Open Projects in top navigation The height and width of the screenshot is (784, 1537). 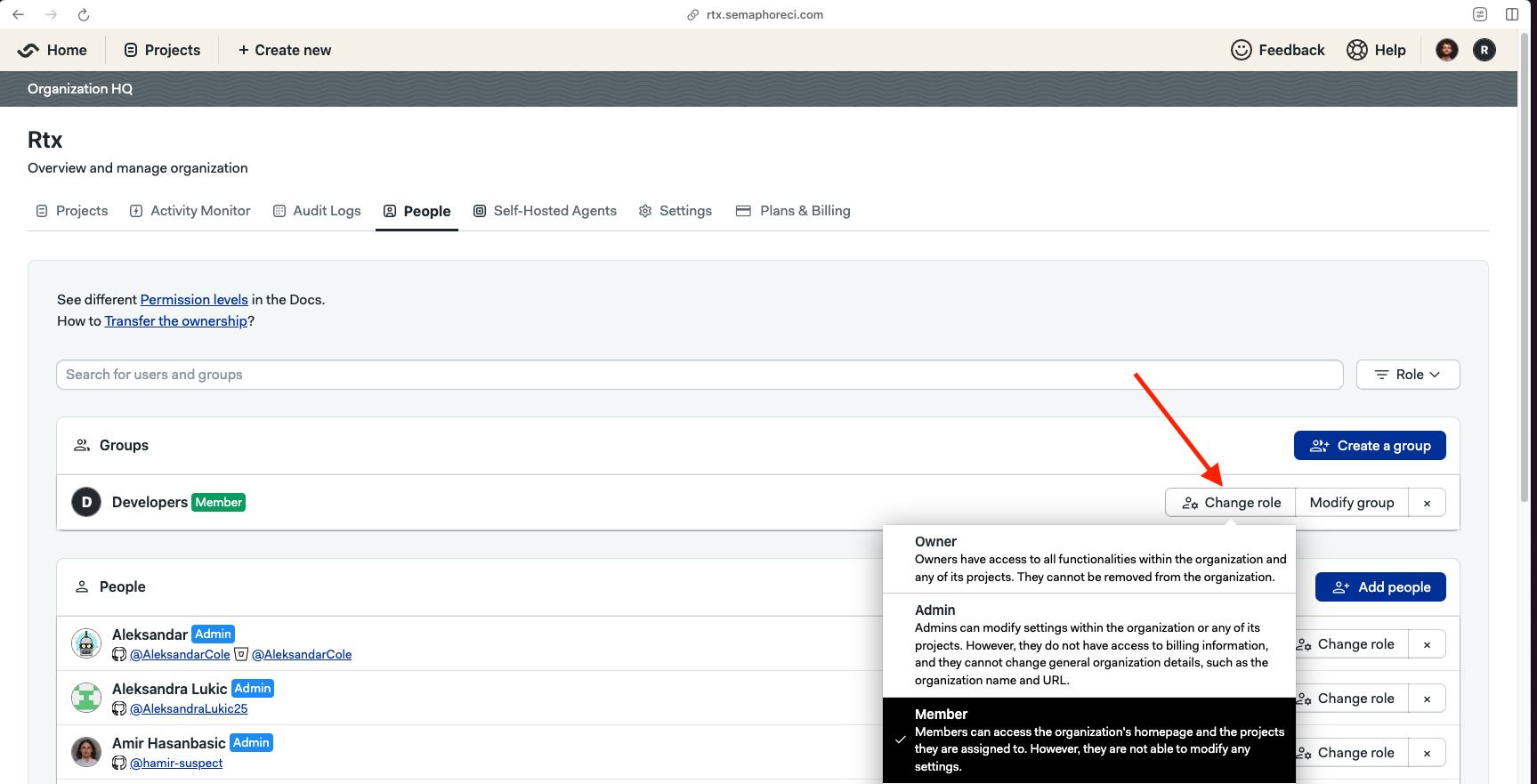pyautogui.click(x=162, y=50)
